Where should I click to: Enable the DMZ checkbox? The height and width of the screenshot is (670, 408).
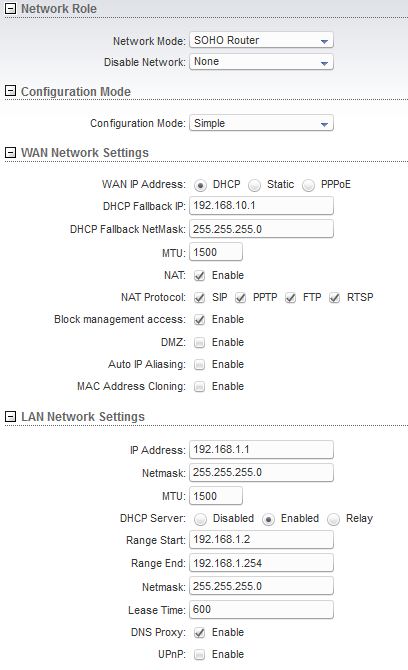200,342
